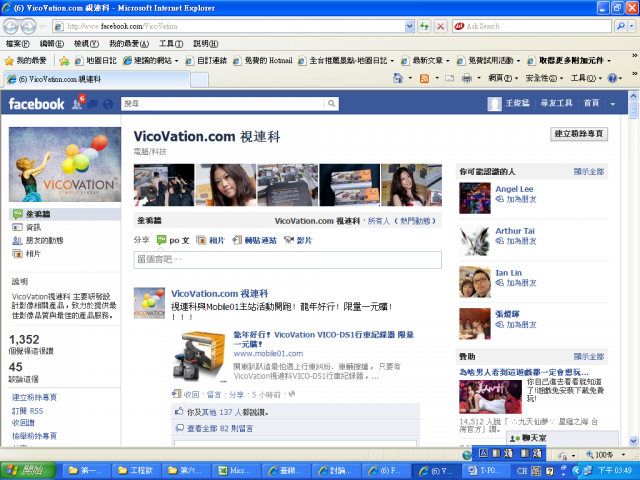The image size is (640, 480).
Task: Select the VicoVation.com browser tab
Action: coord(97,79)
